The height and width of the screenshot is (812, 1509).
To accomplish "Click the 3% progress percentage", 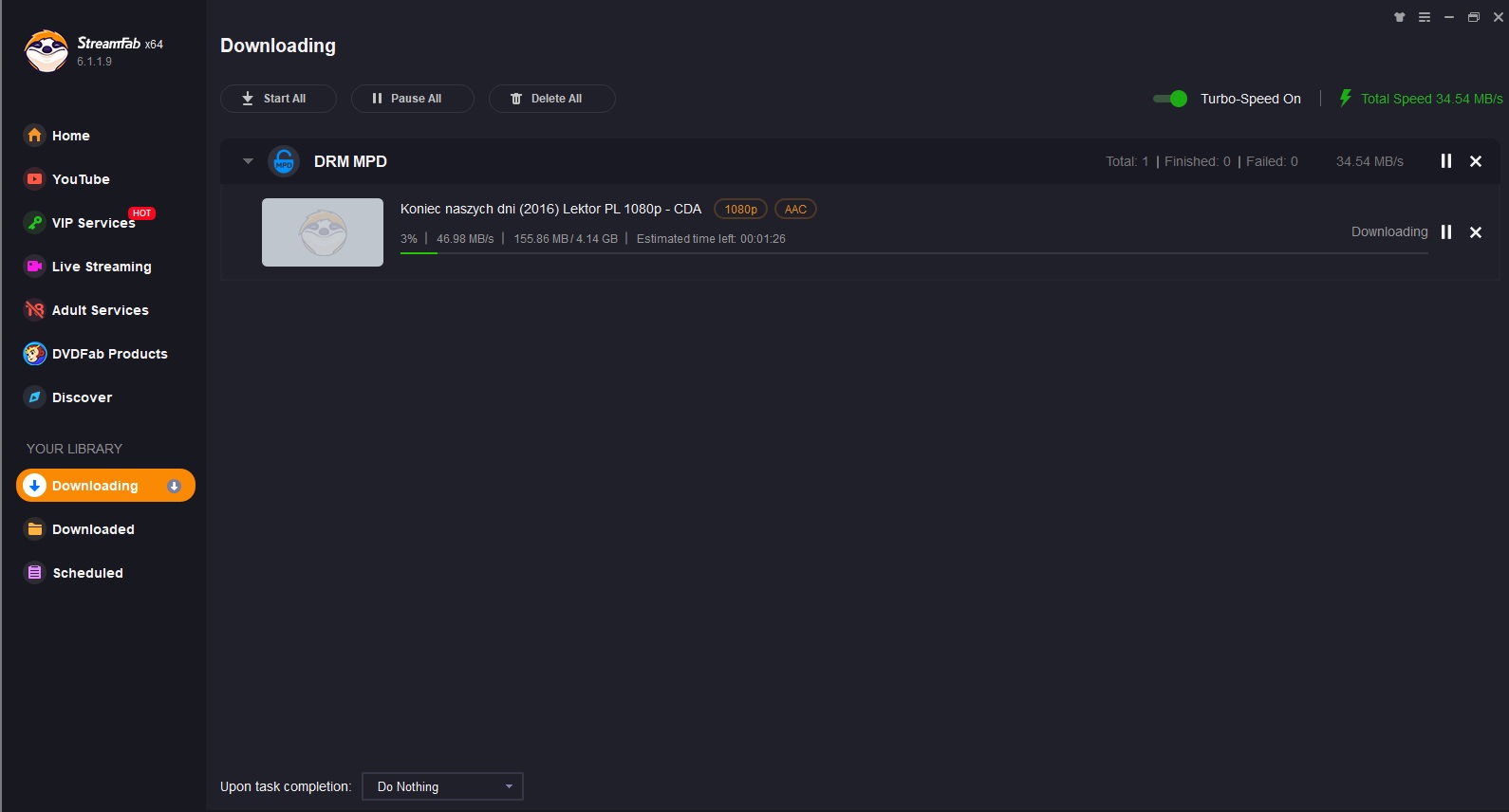I will (409, 239).
